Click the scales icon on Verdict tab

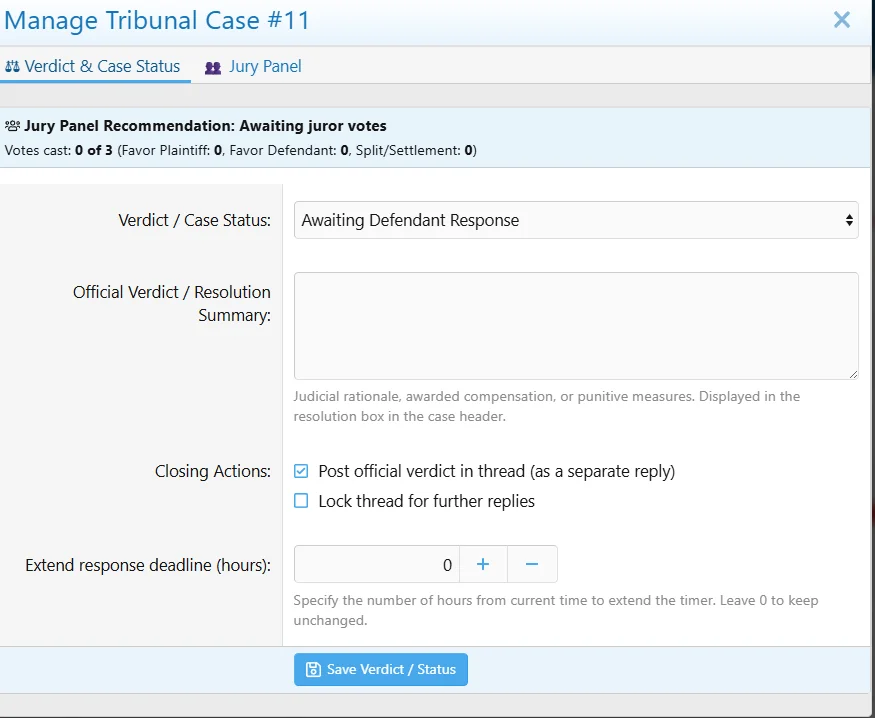[x=12, y=66]
